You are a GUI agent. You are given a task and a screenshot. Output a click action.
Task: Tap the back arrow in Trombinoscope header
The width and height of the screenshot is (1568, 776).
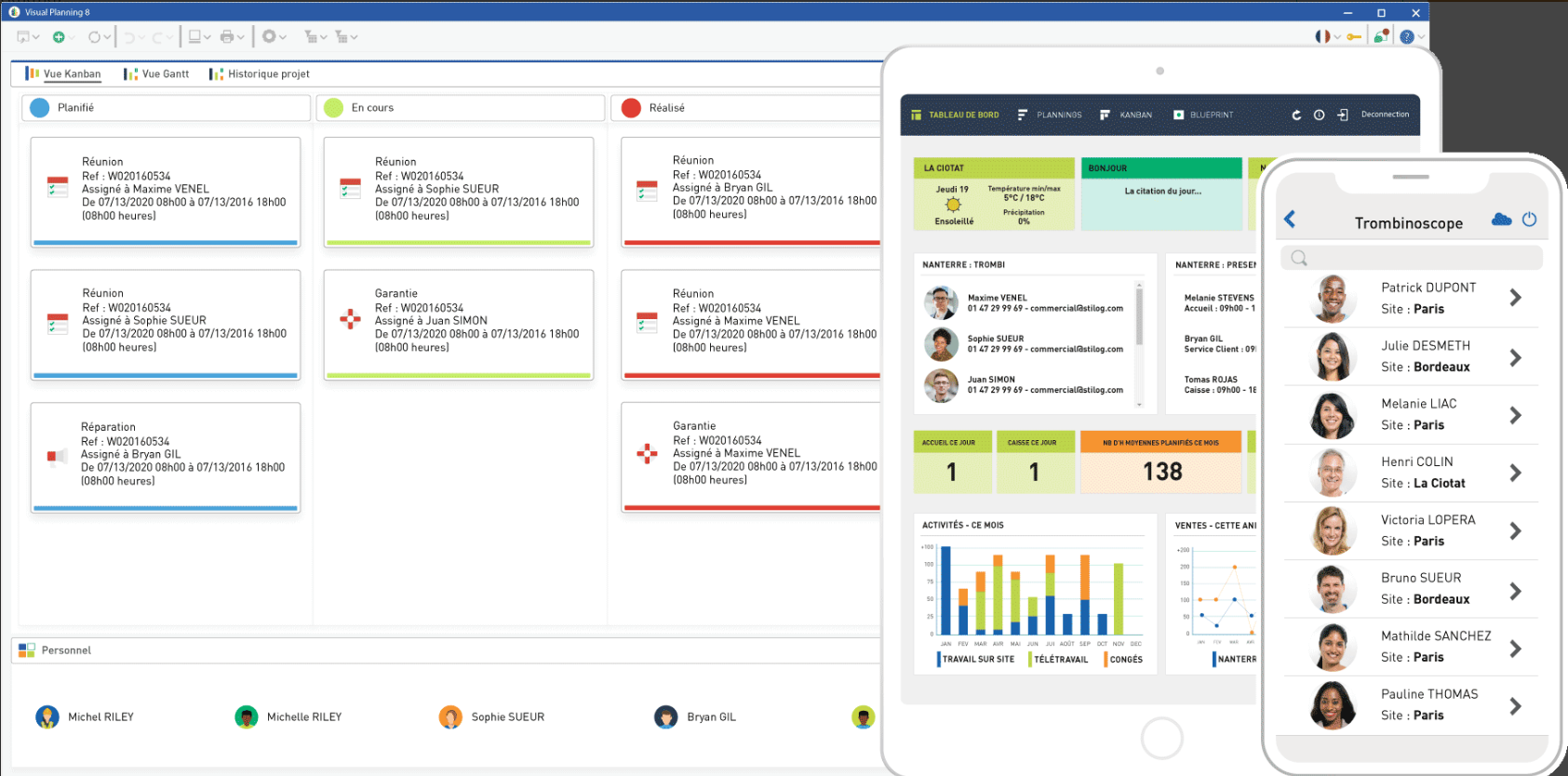pyautogui.click(x=1290, y=220)
